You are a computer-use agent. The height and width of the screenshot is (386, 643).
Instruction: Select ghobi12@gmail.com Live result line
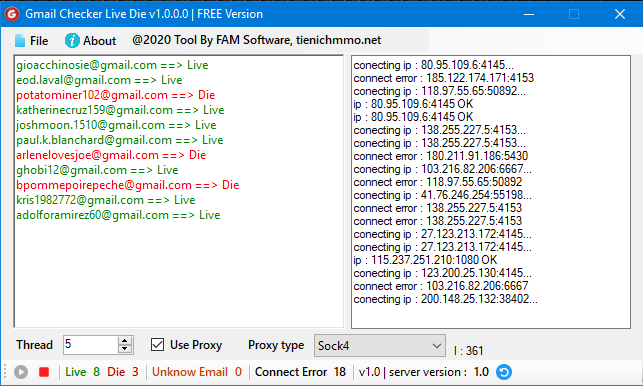[97, 170]
